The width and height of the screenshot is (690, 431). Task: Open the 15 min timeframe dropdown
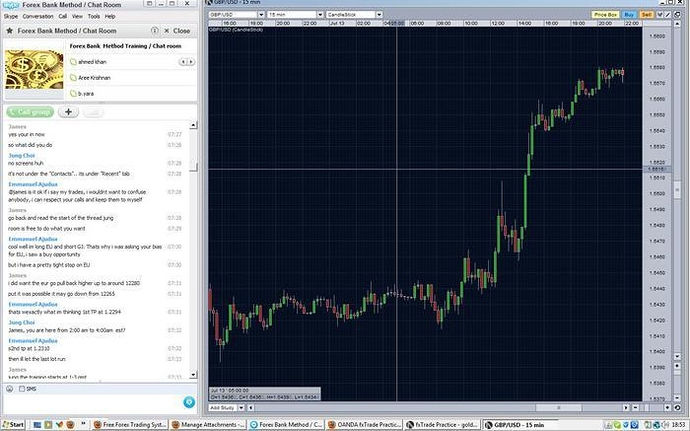pyautogui.click(x=296, y=15)
